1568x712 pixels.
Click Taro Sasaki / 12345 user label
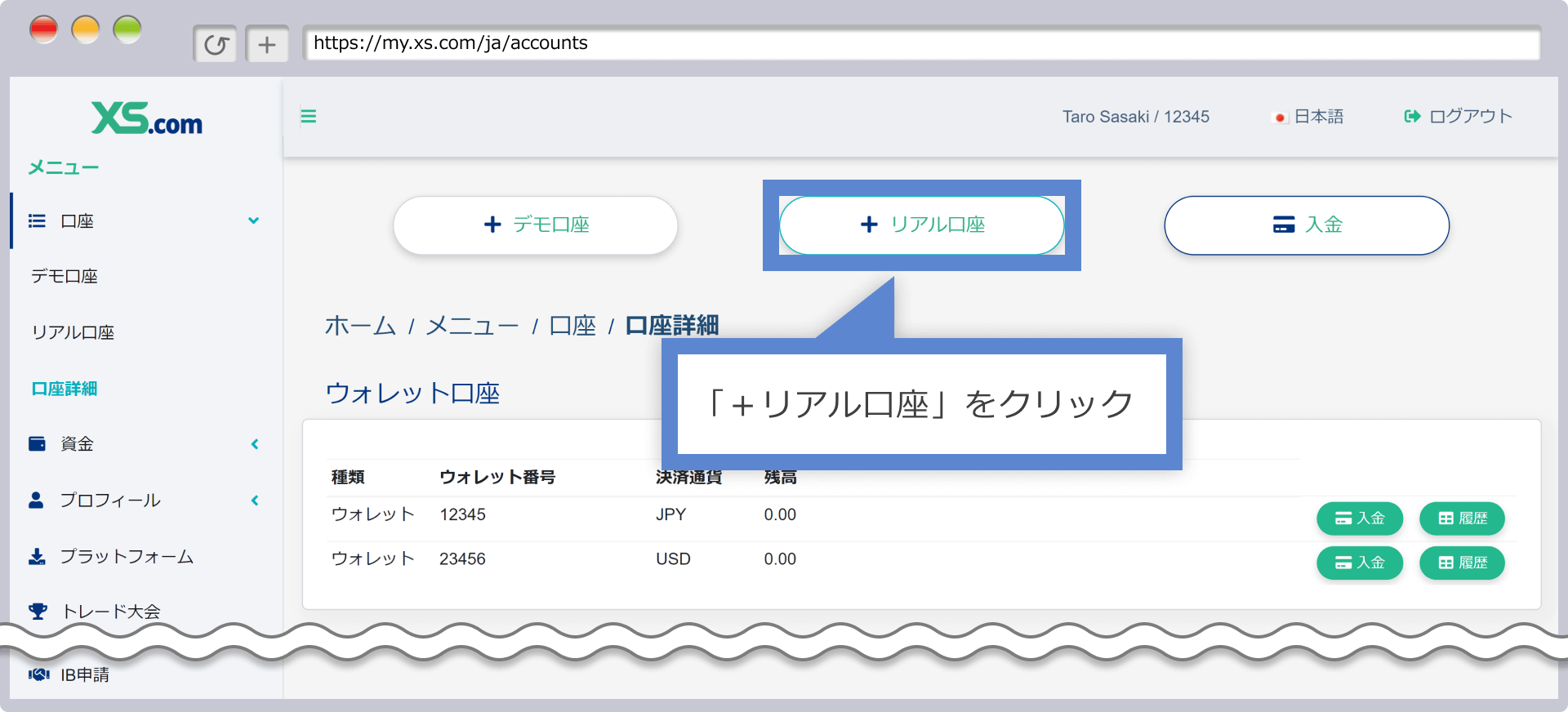[1135, 117]
